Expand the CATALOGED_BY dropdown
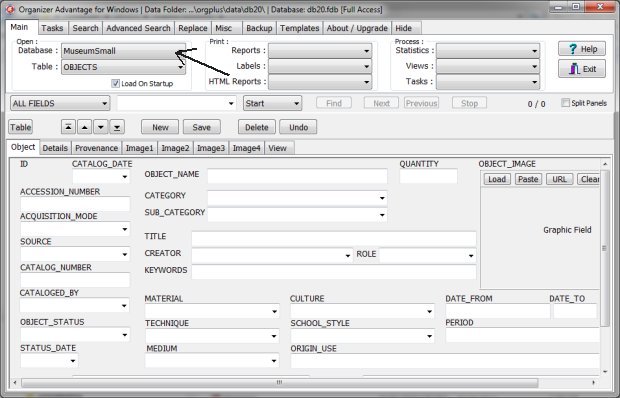620x398 pixels. (x=124, y=306)
